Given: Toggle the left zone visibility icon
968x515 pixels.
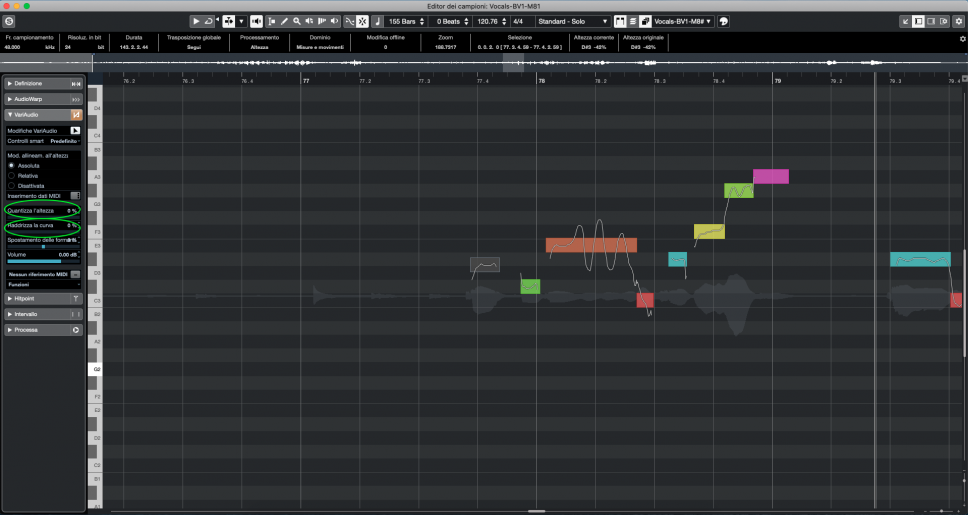Looking at the screenshot, I should click(x=918, y=21).
